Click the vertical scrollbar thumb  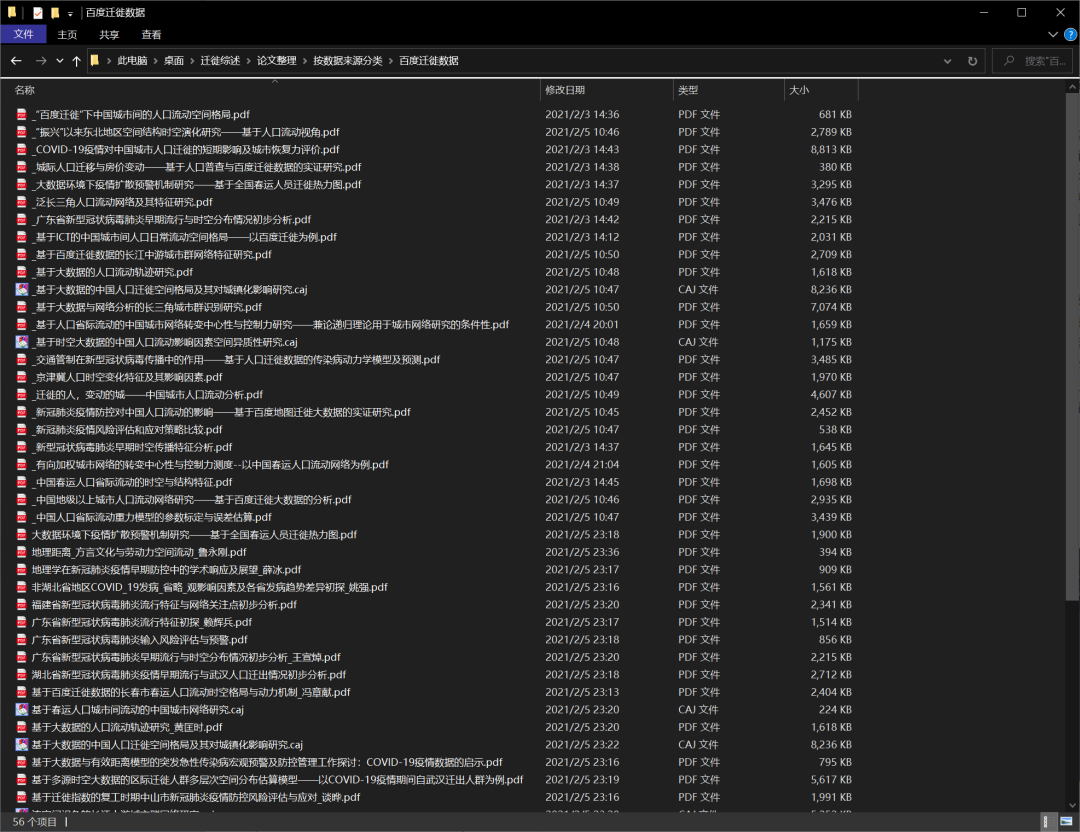coord(1072,348)
